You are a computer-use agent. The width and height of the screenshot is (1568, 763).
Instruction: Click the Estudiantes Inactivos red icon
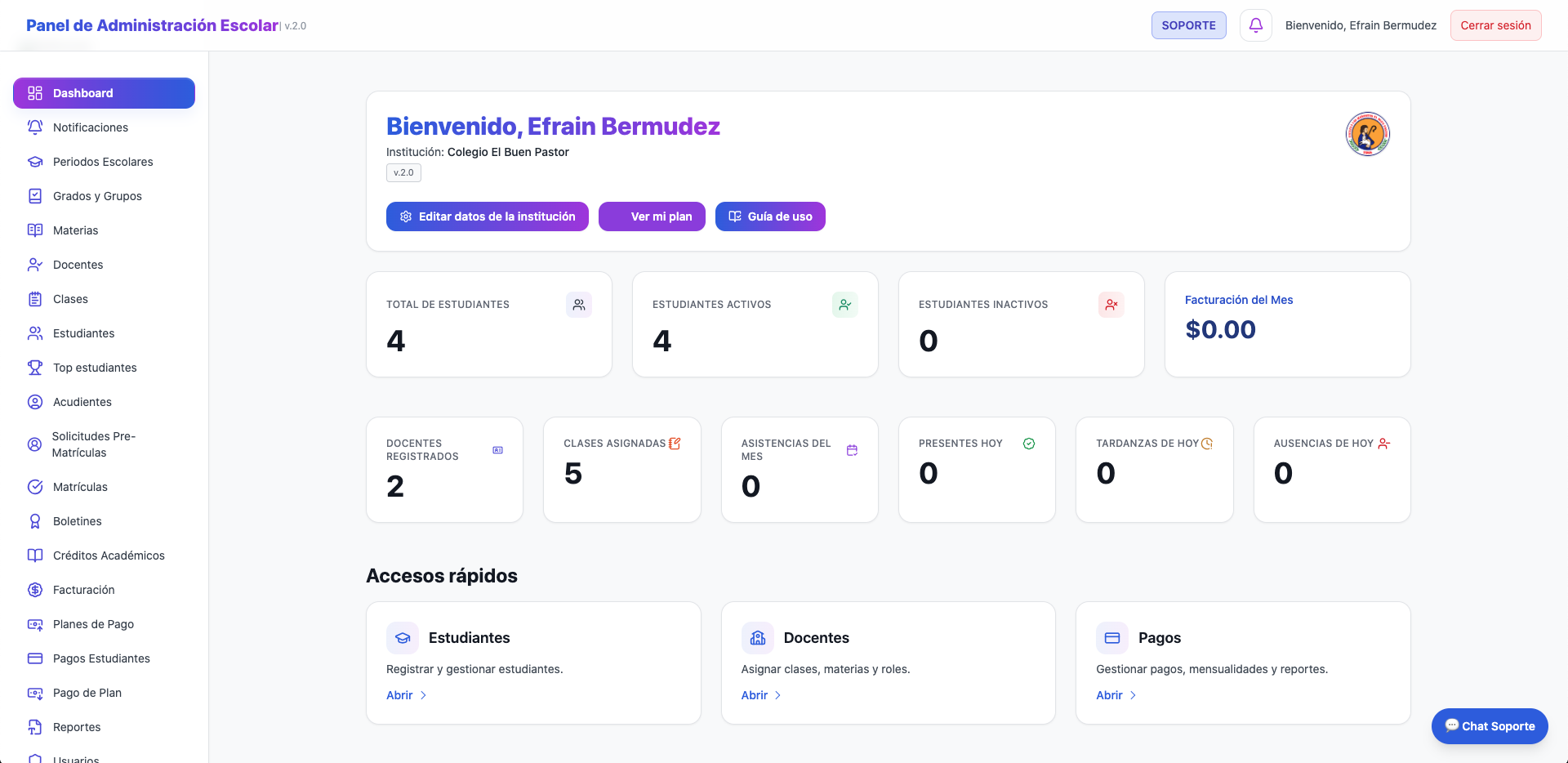tap(1111, 305)
